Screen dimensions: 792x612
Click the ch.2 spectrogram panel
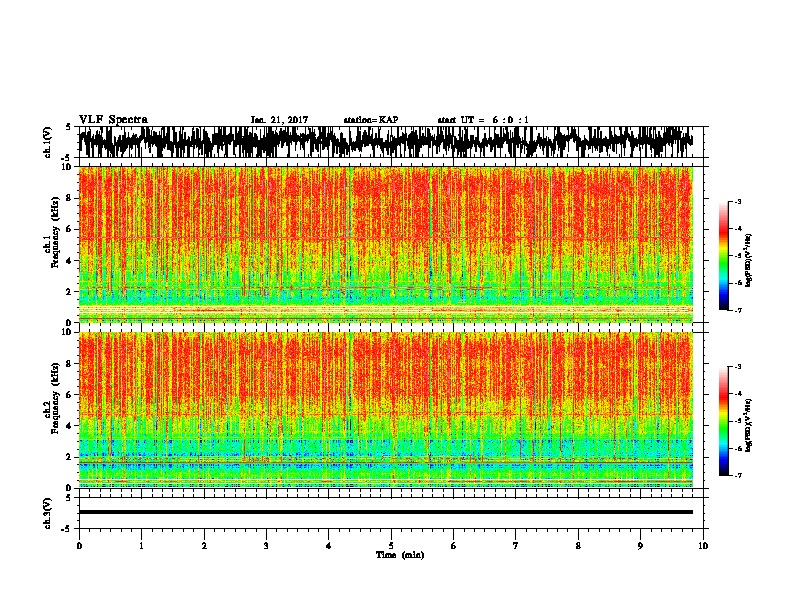point(386,410)
